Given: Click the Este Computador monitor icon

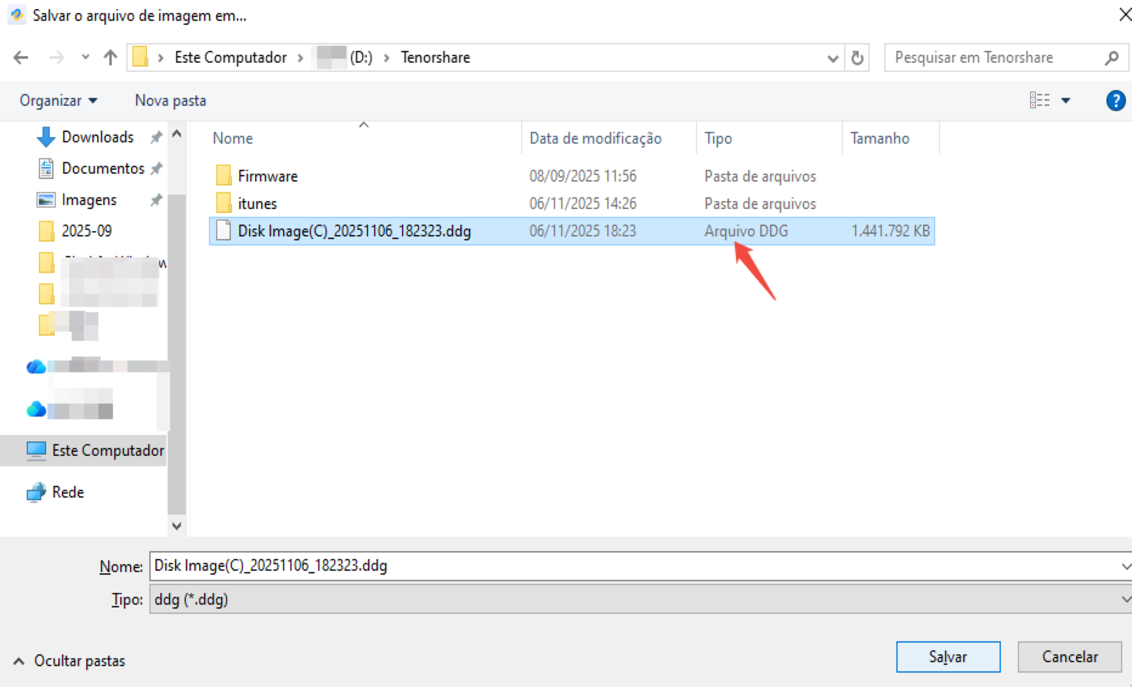Looking at the screenshot, I should 36,450.
